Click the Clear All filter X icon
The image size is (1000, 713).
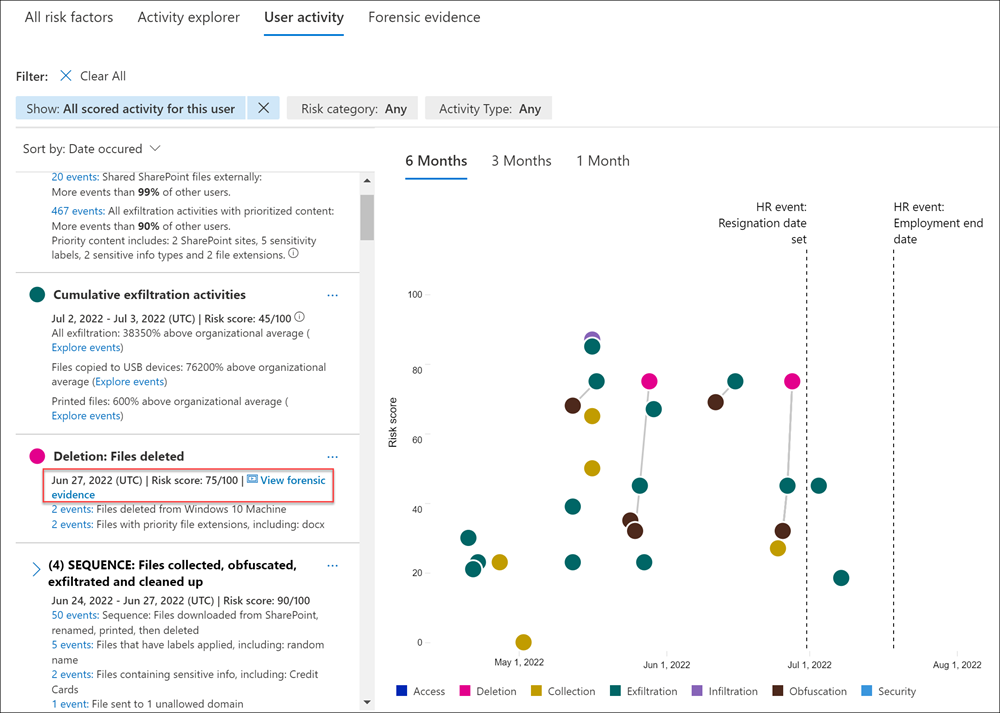coord(66,76)
